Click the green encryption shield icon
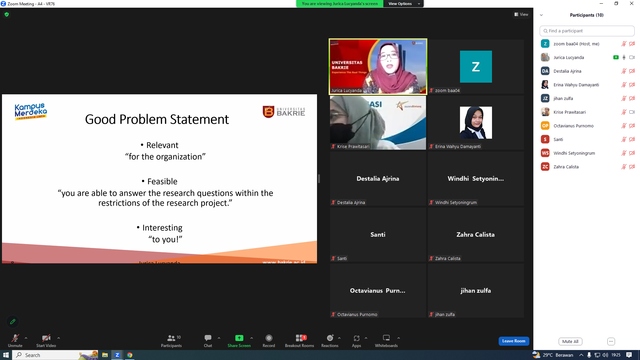Image resolution: width=640 pixels, height=360 pixels. [x=7, y=14]
